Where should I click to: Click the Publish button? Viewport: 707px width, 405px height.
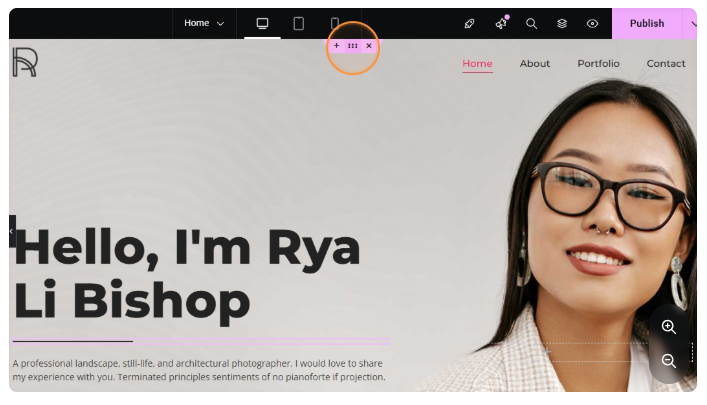coord(646,23)
